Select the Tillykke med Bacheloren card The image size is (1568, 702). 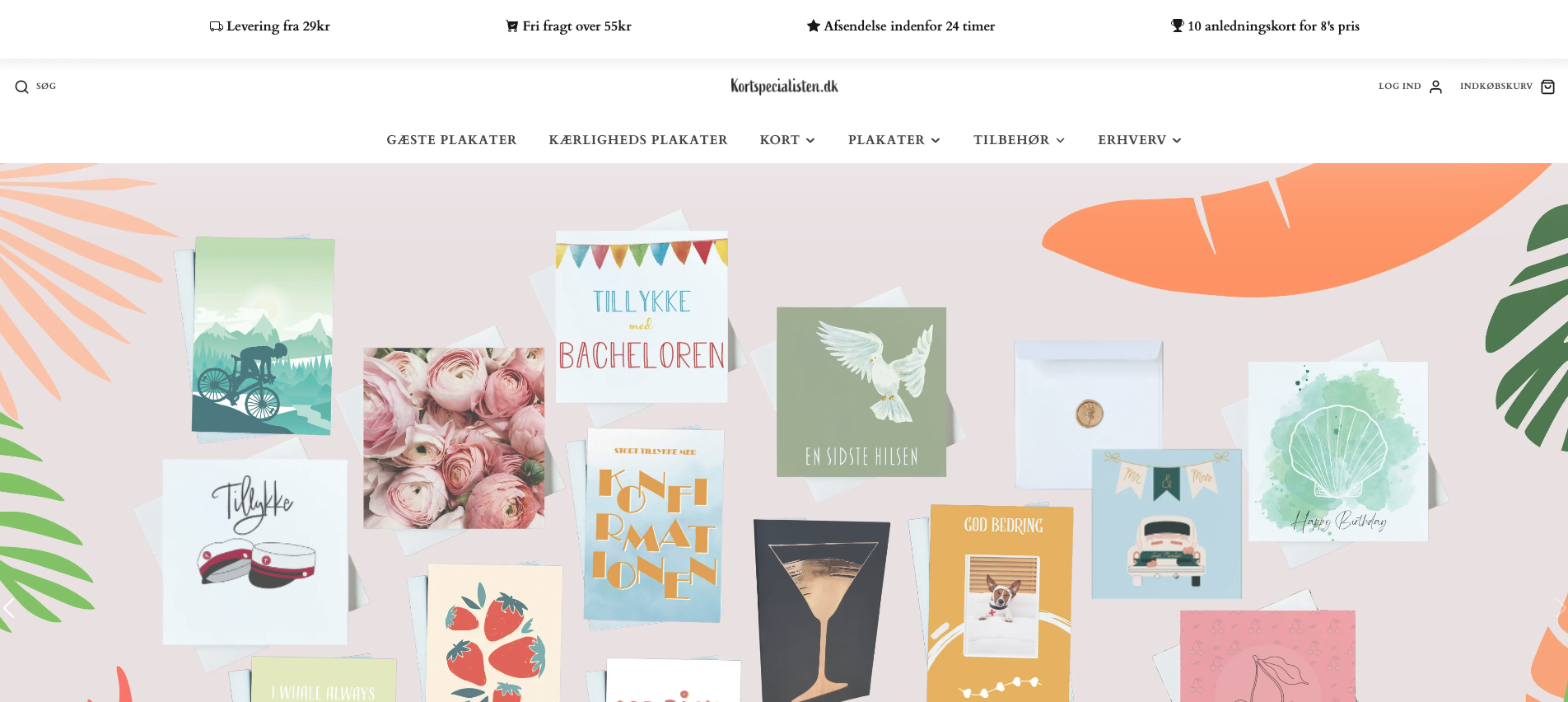(642, 317)
